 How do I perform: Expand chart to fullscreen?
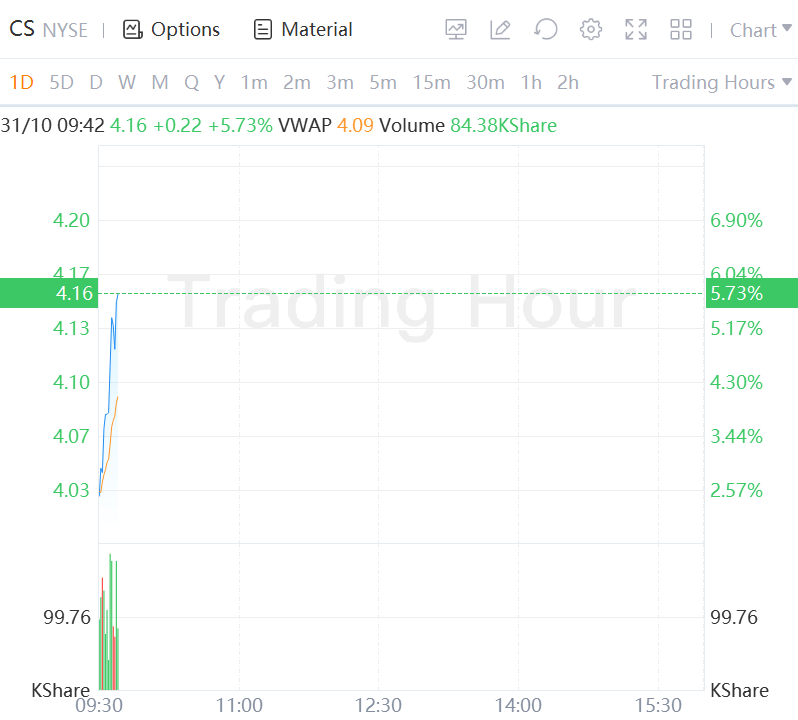tap(636, 30)
